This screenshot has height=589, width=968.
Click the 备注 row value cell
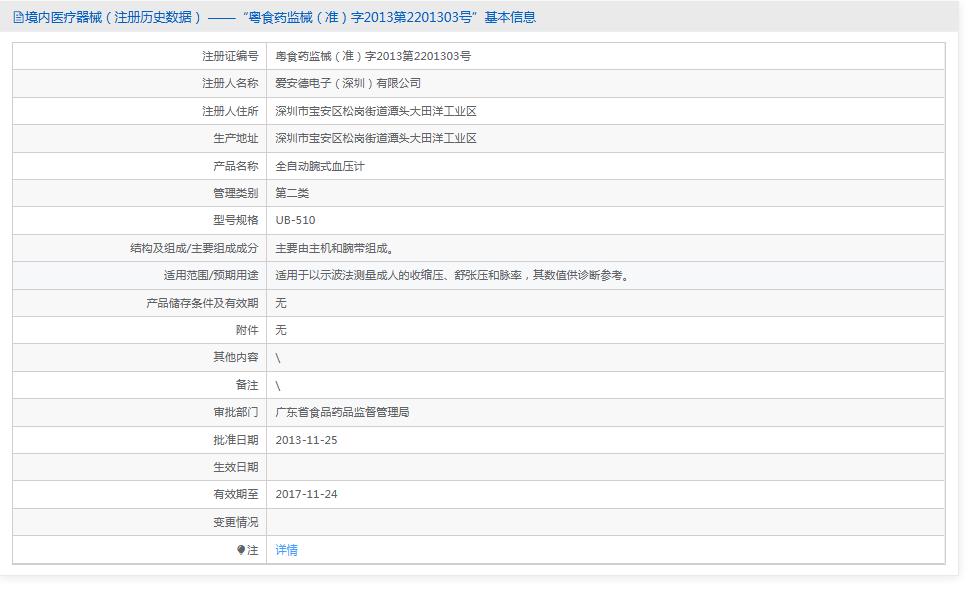[278, 384]
